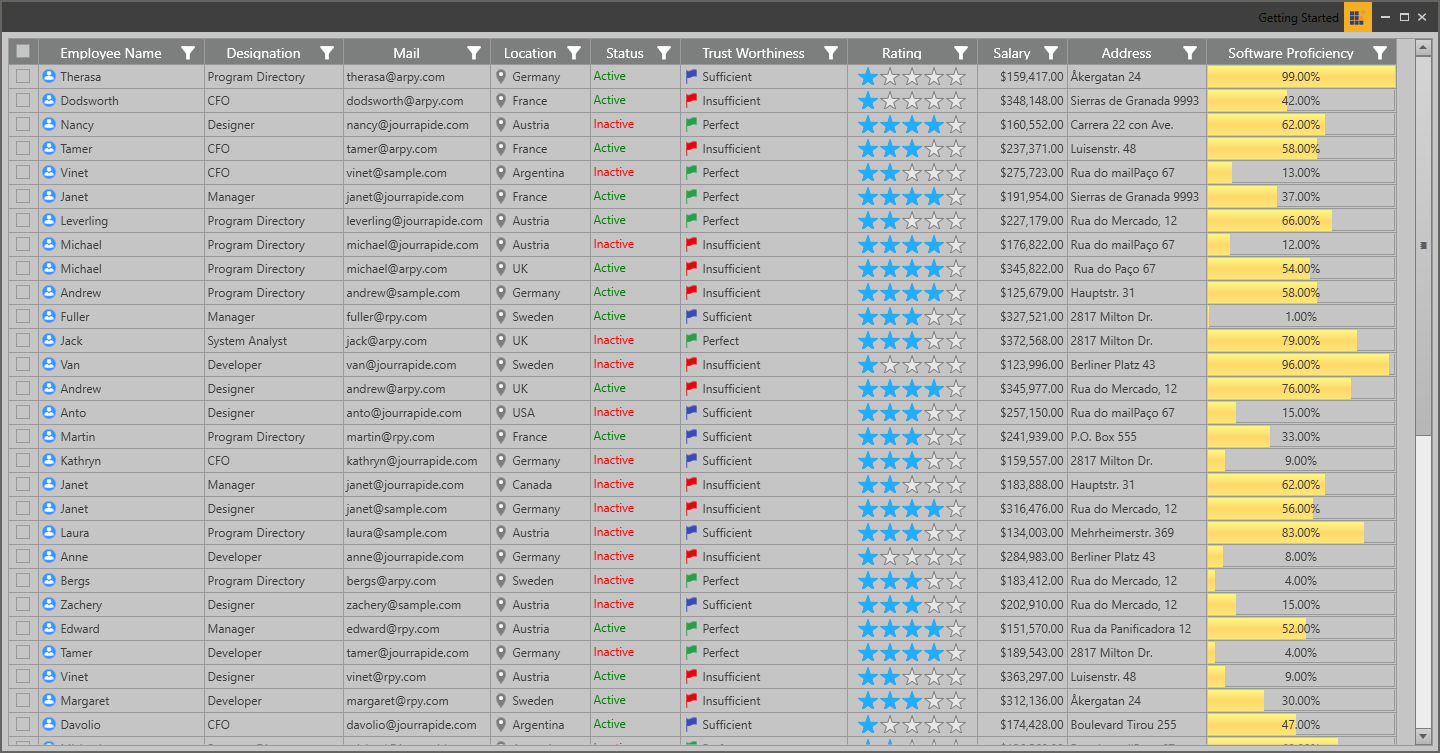The height and width of the screenshot is (753, 1440).
Task: Open the Status column filter dropdown
Action: coord(663,52)
